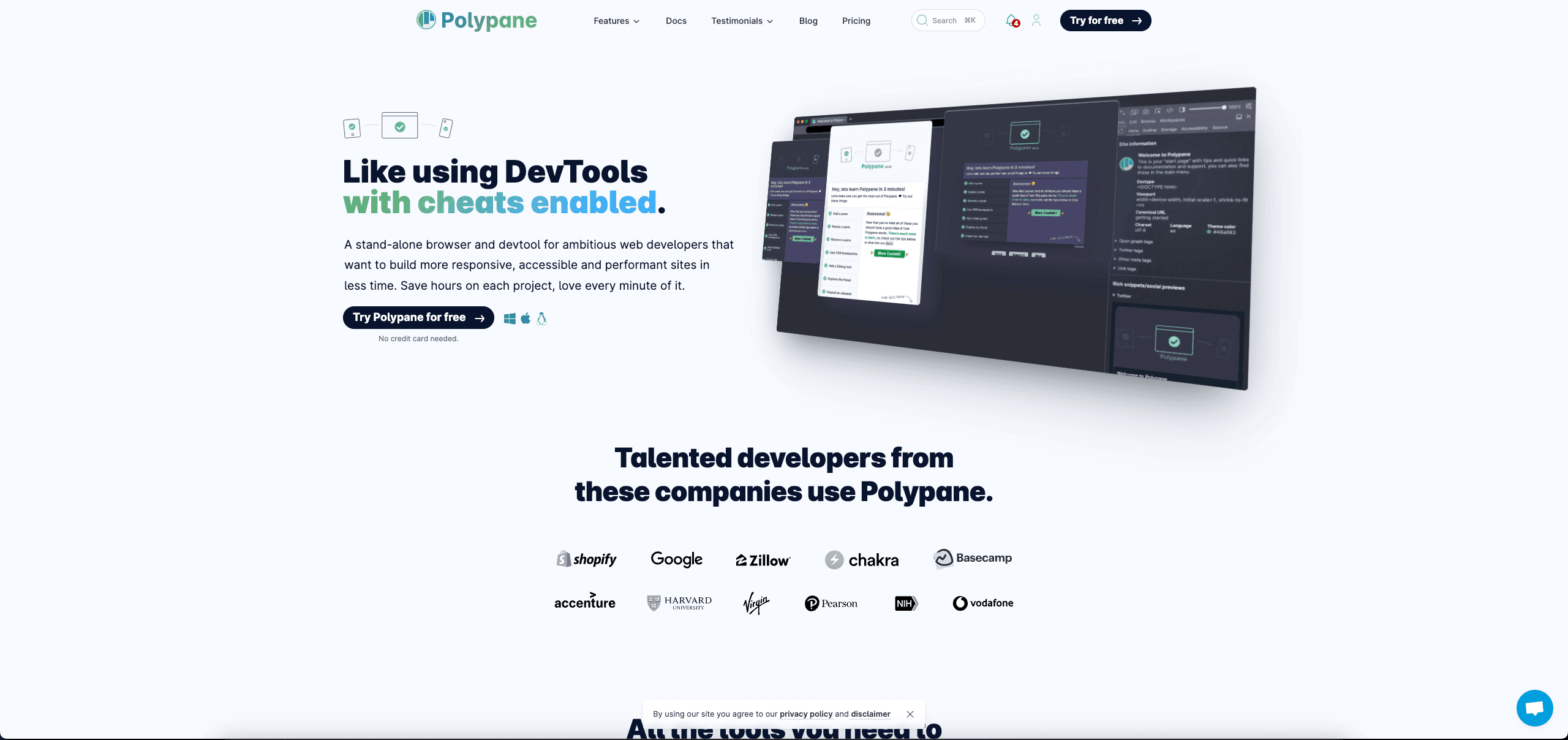
Task: Click the Google logo
Action: point(676,559)
